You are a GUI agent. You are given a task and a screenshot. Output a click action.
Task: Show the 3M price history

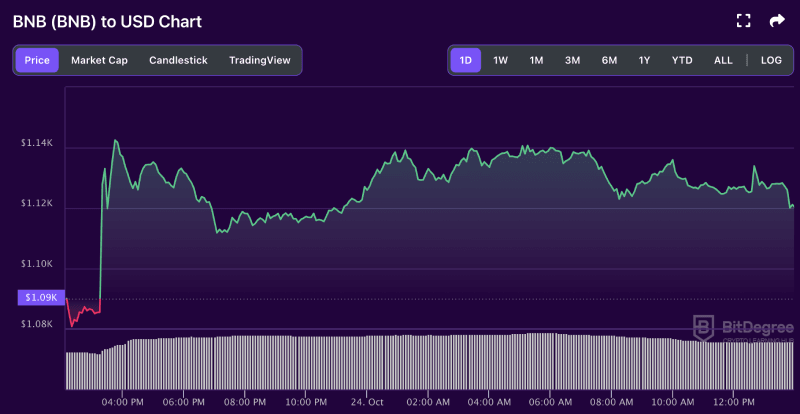coord(572,60)
